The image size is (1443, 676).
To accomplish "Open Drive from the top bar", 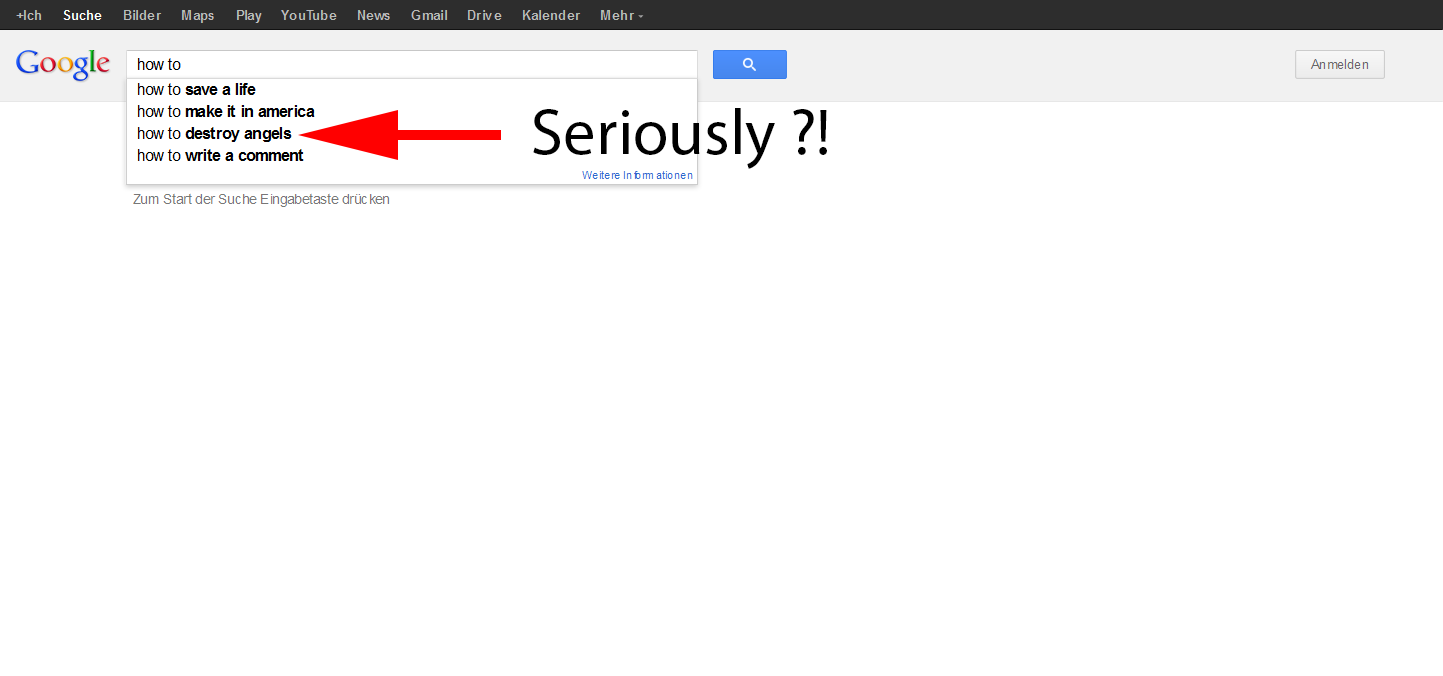I will click(x=484, y=15).
